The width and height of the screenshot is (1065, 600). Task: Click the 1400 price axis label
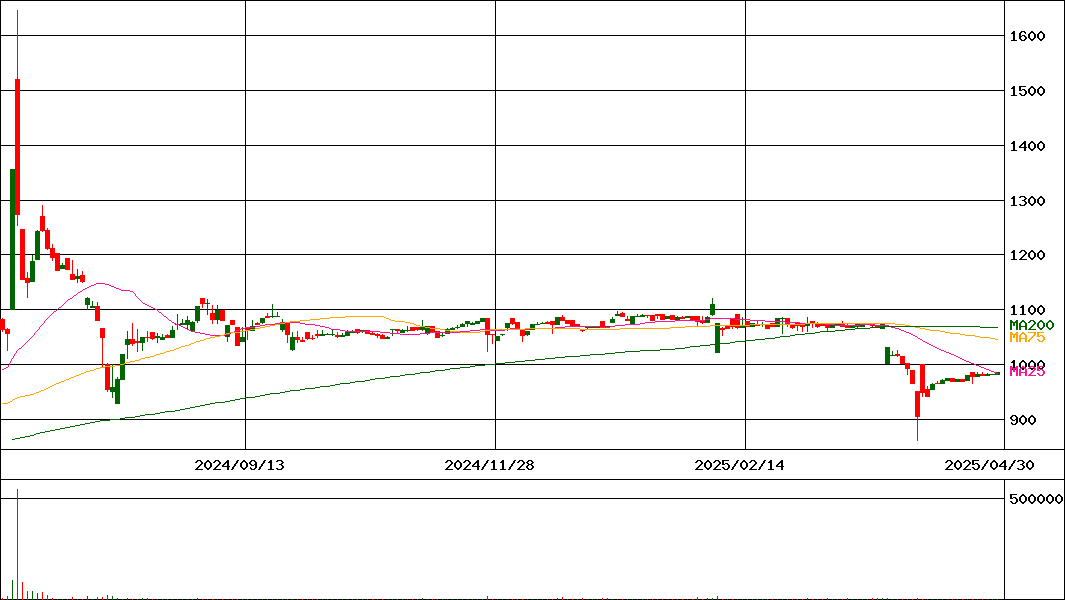tap(1027, 146)
